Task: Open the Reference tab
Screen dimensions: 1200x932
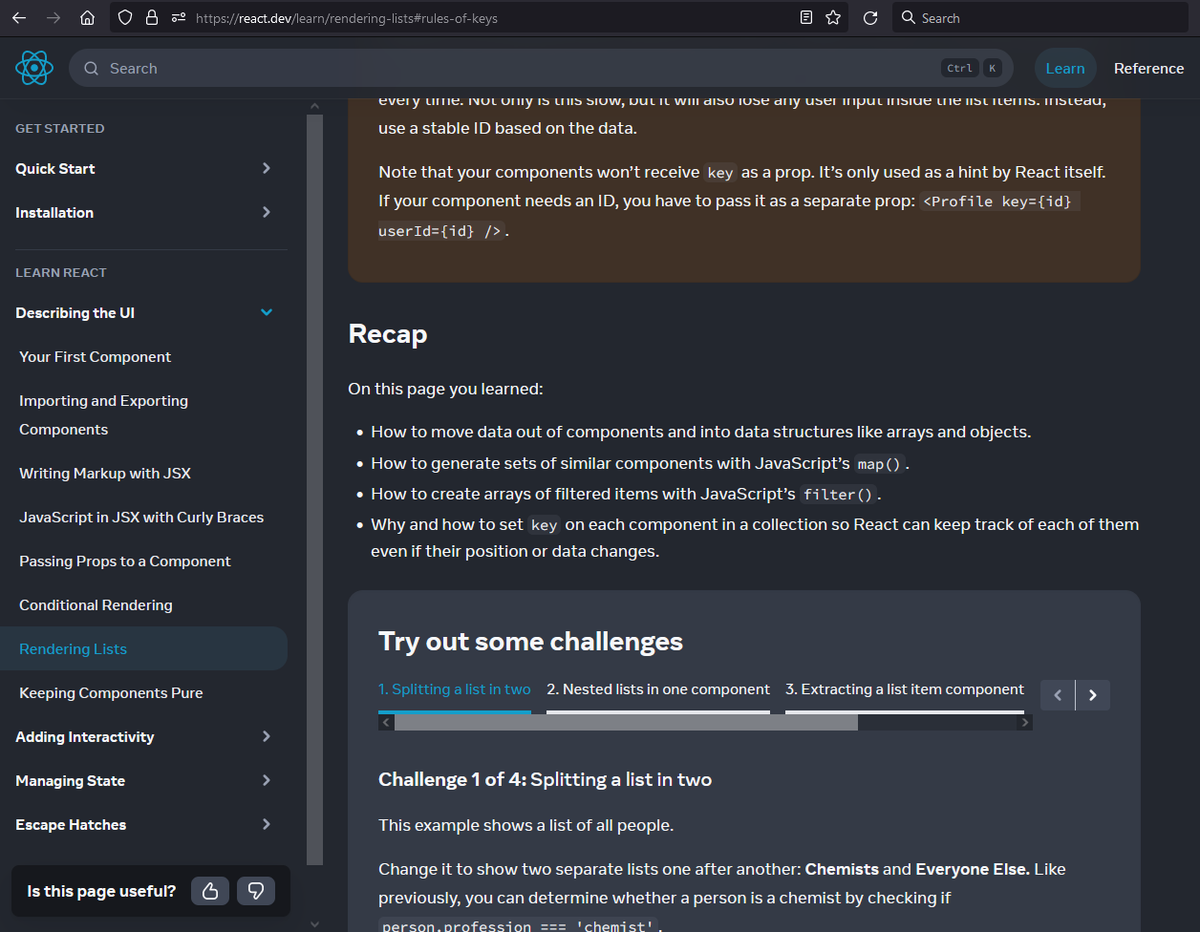Action: coord(1149,68)
